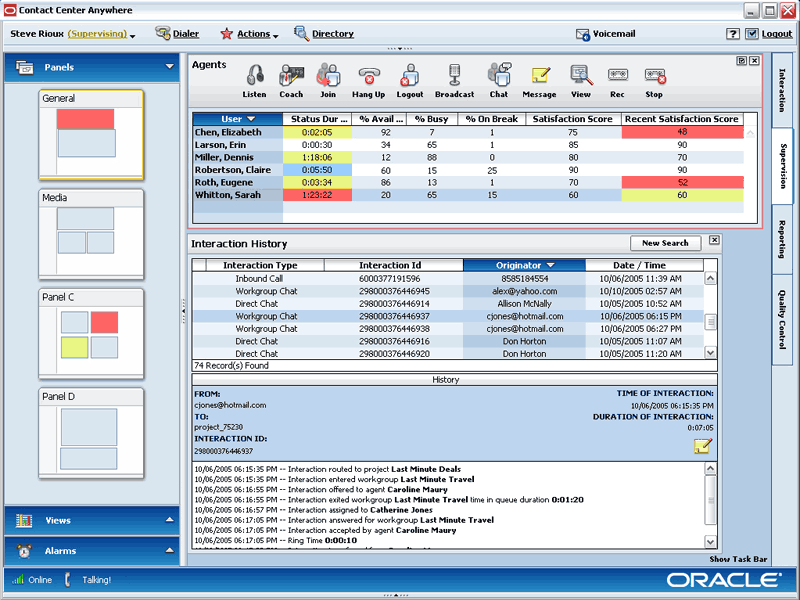Close the Interaction History panel
Image resolution: width=800 pixels, height=600 pixels.
714,240
